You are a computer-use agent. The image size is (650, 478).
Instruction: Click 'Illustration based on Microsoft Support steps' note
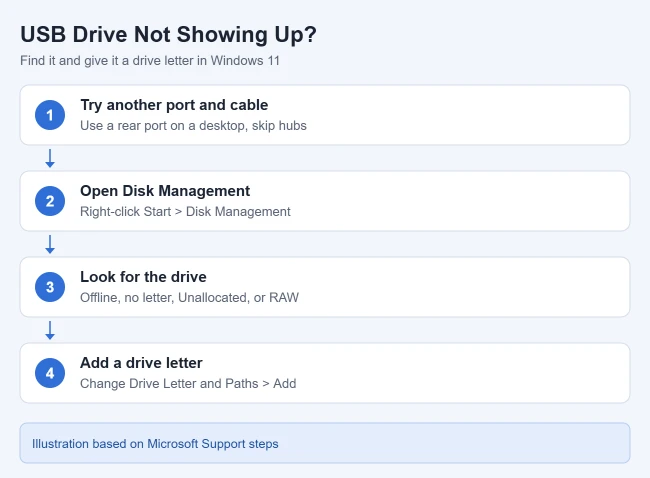pyautogui.click(x=155, y=444)
